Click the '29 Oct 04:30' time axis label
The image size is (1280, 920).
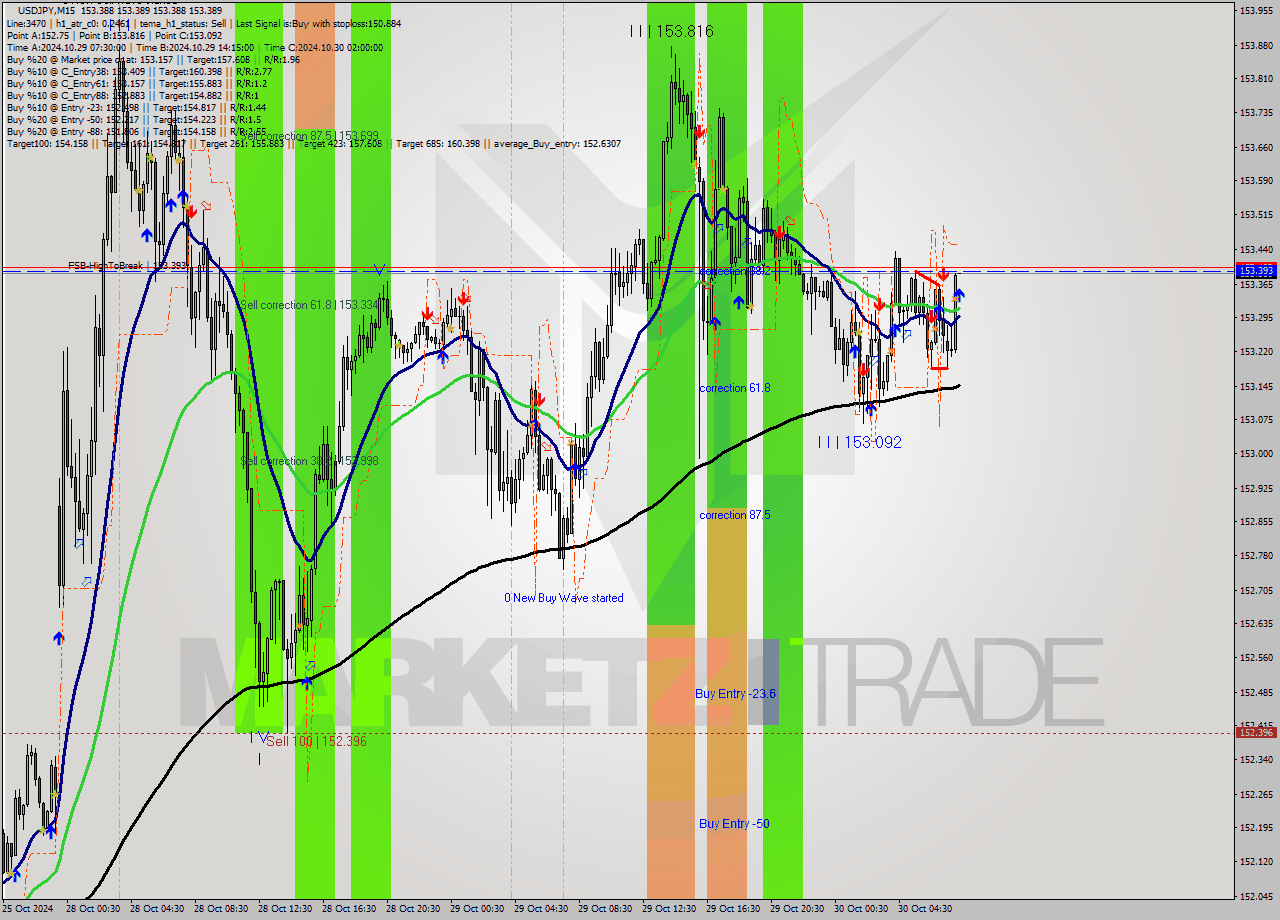coord(540,909)
